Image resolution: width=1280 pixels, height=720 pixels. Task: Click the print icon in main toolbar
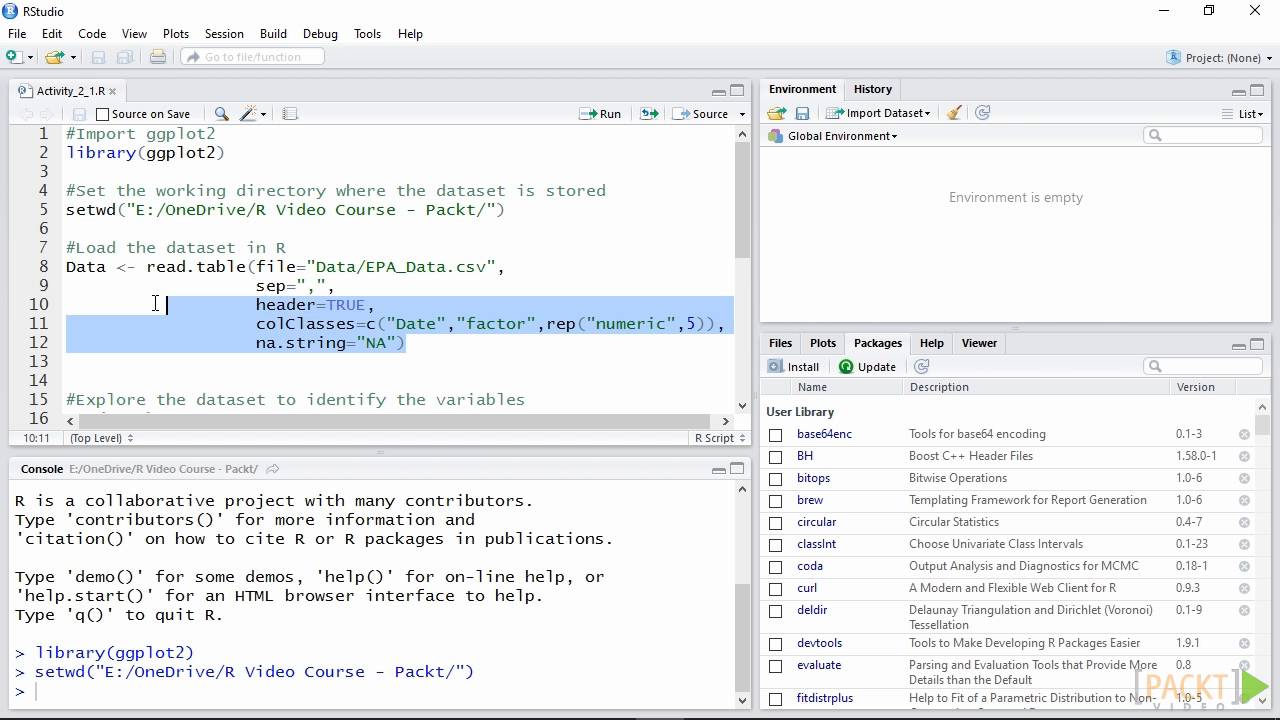(158, 57)
